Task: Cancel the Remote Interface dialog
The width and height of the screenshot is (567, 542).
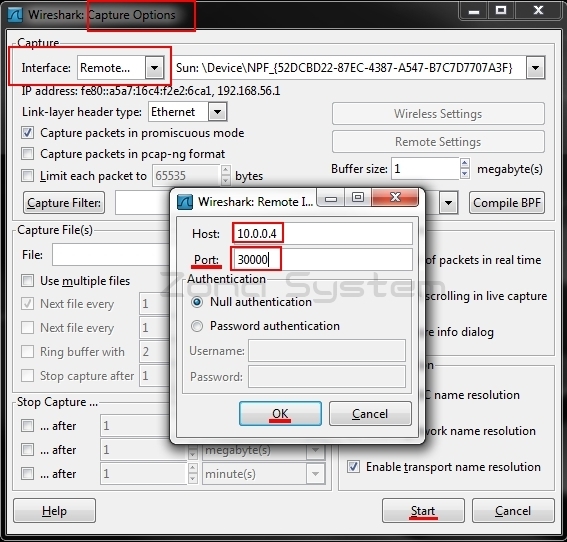Action: pyautogui.click(x=370, y=414)
